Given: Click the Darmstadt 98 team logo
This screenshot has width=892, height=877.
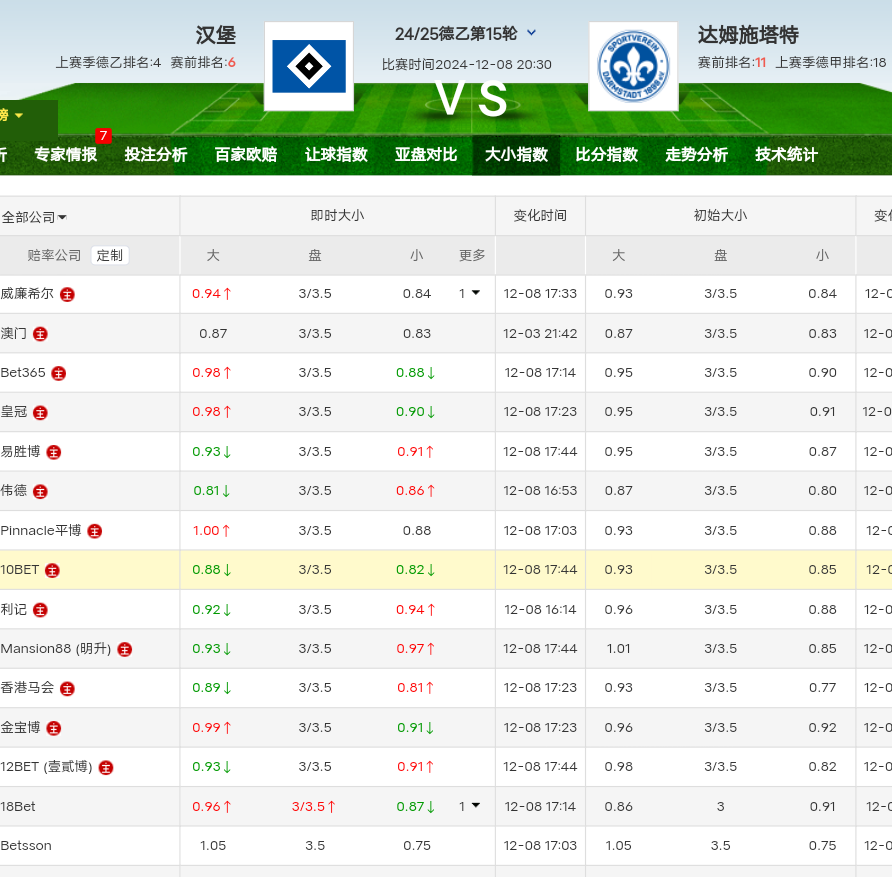Looking at the screenshot, I should click(x=633, y=66).
